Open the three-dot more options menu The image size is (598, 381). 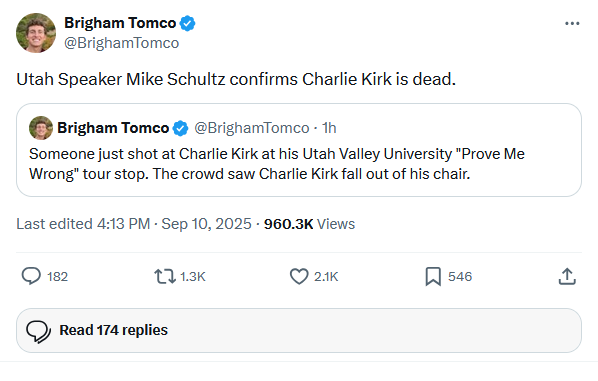click(x=572, y=24)
